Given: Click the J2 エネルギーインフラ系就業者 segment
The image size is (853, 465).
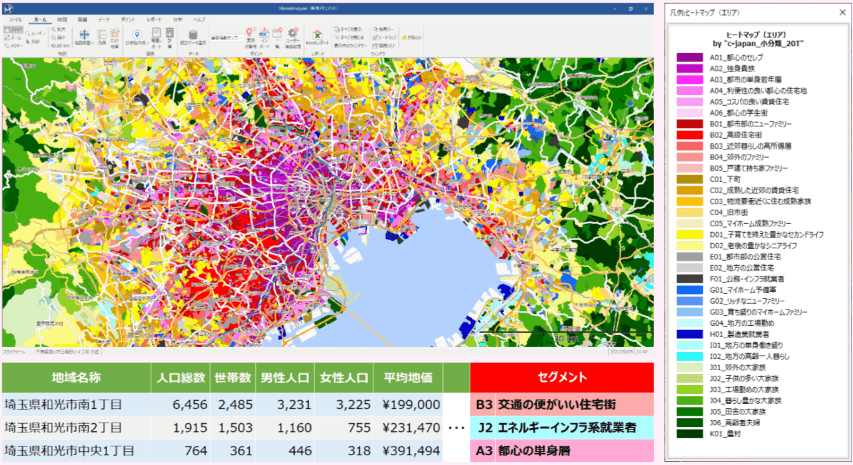Looking at the screenshot, I should [562, 427].
